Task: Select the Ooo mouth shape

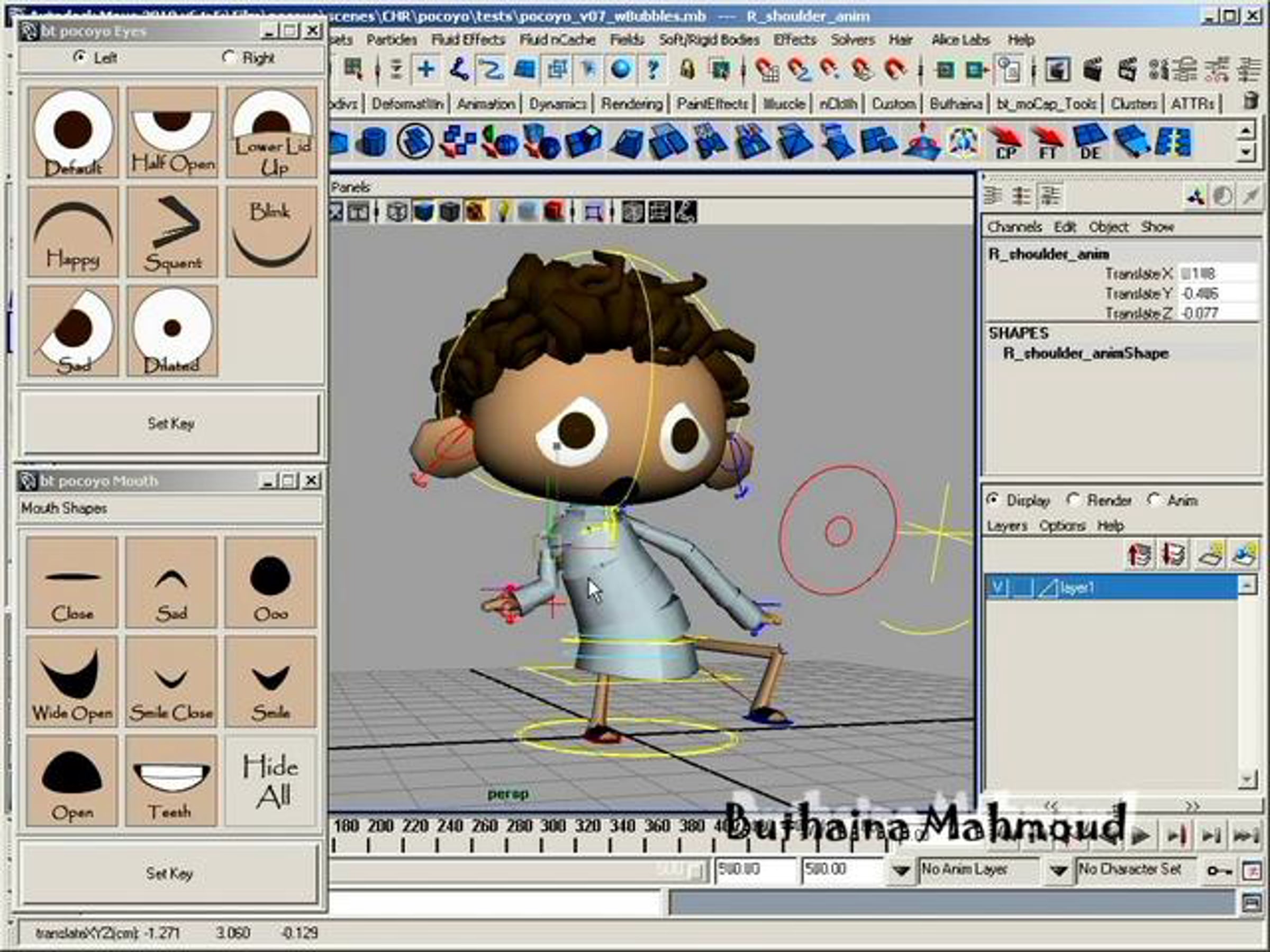Action: [270, 582]
